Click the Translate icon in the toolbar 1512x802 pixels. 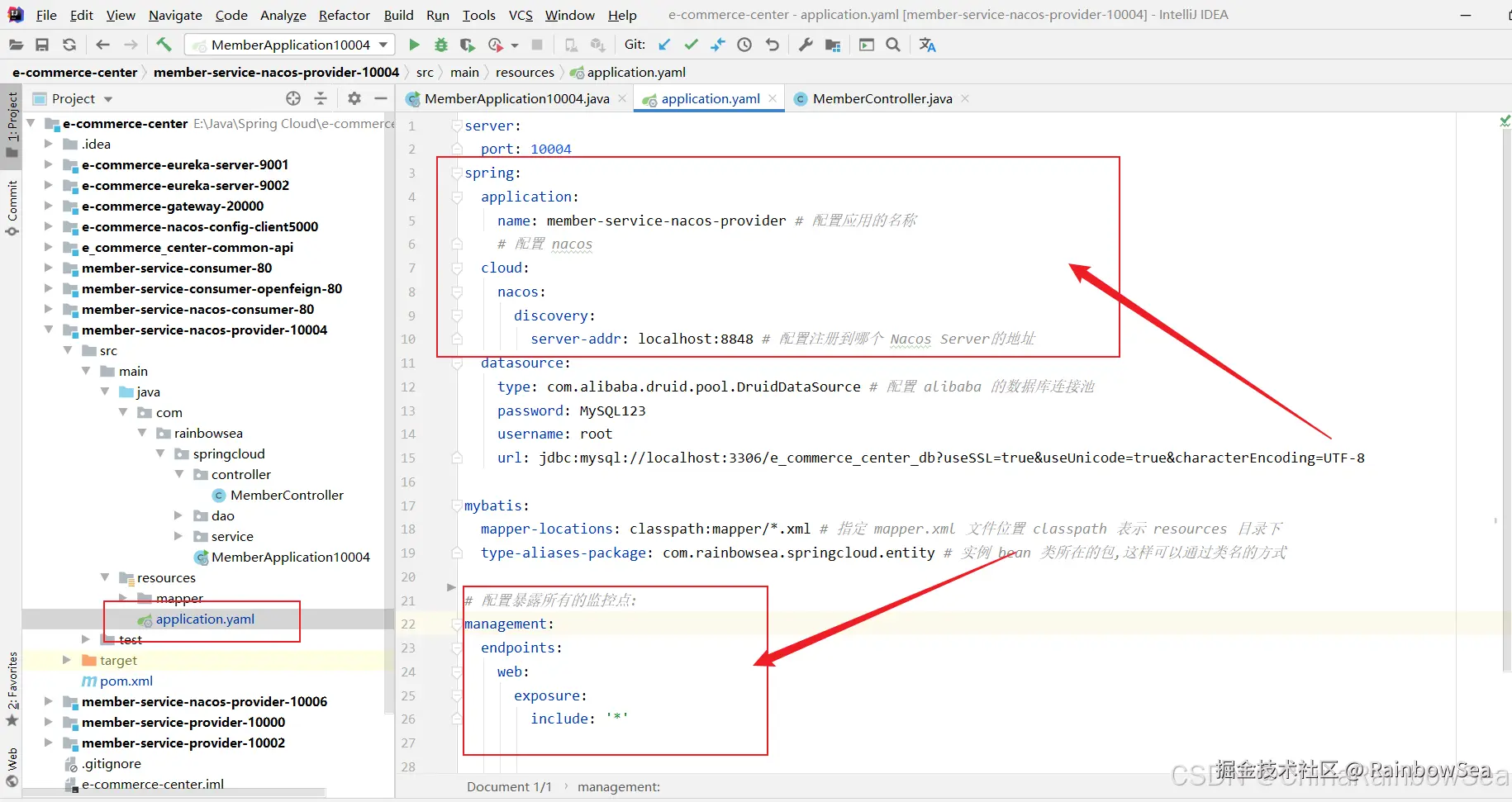tap(928, 45)
